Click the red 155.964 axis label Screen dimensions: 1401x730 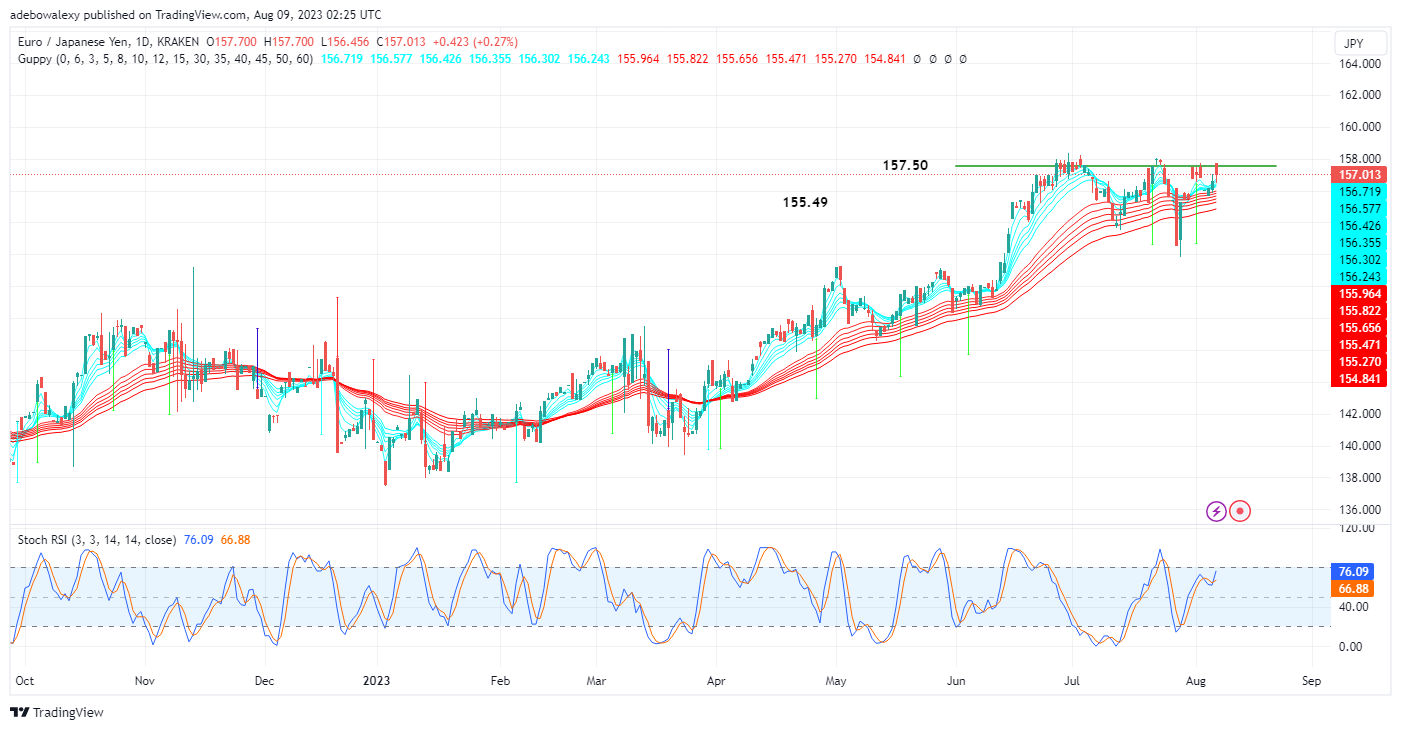pos(1360,294)
